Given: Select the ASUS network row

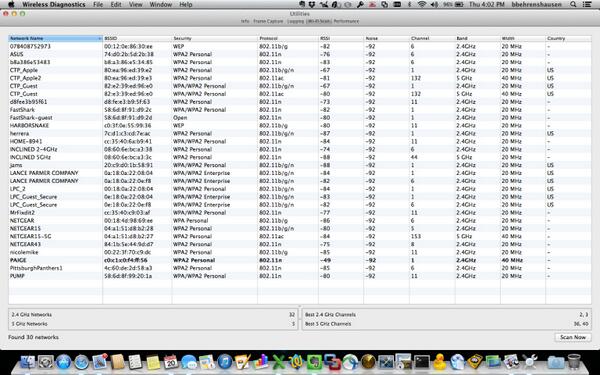Looking at the screenshot, I should point(300,54).
